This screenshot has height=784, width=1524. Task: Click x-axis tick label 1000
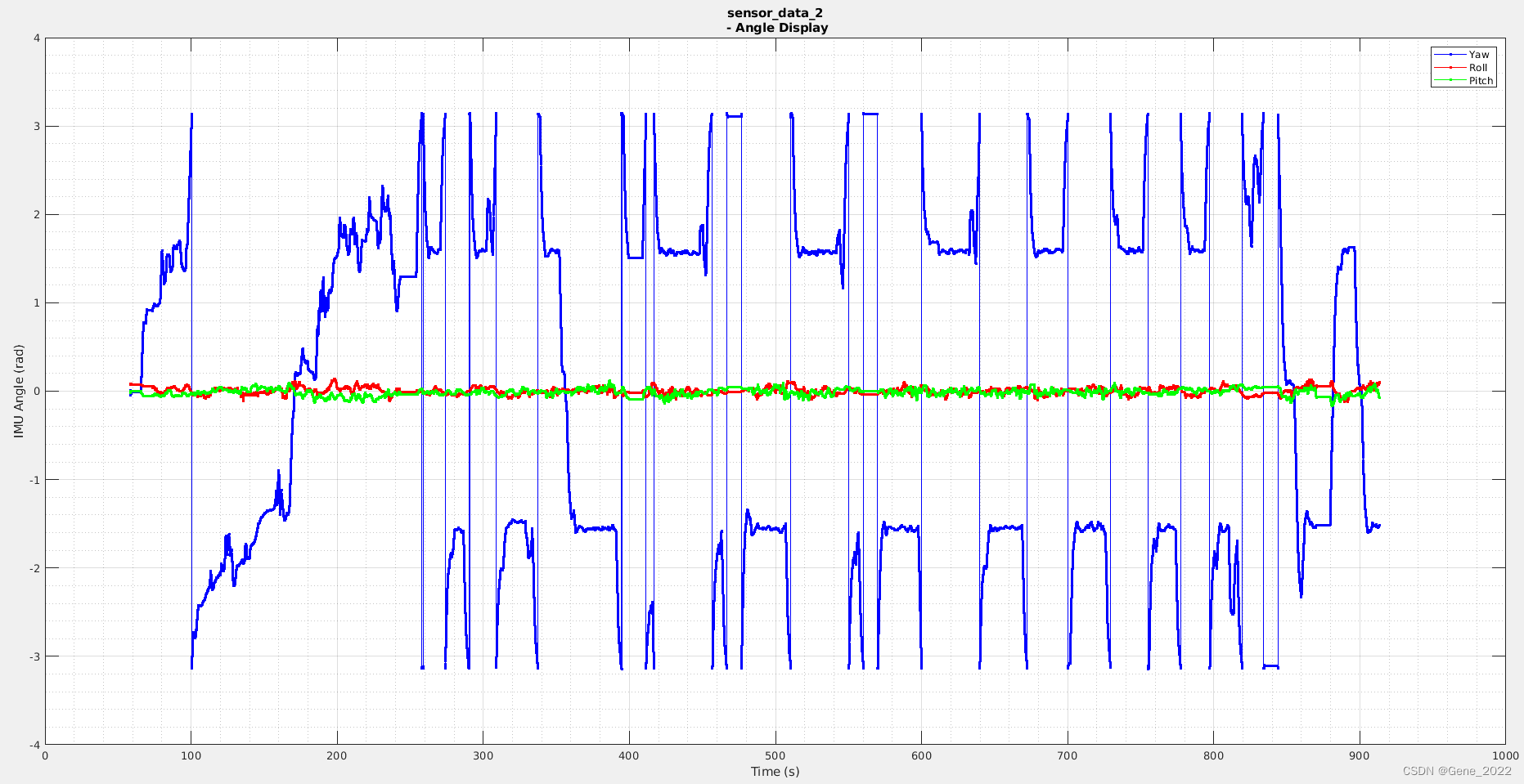[x=1504, y=756]
